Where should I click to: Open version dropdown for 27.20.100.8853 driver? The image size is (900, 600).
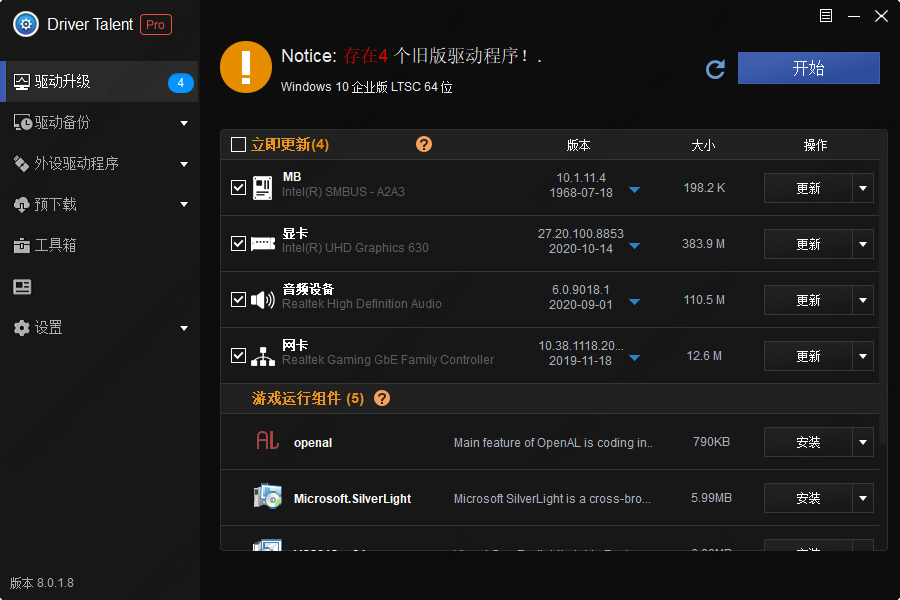634,246
